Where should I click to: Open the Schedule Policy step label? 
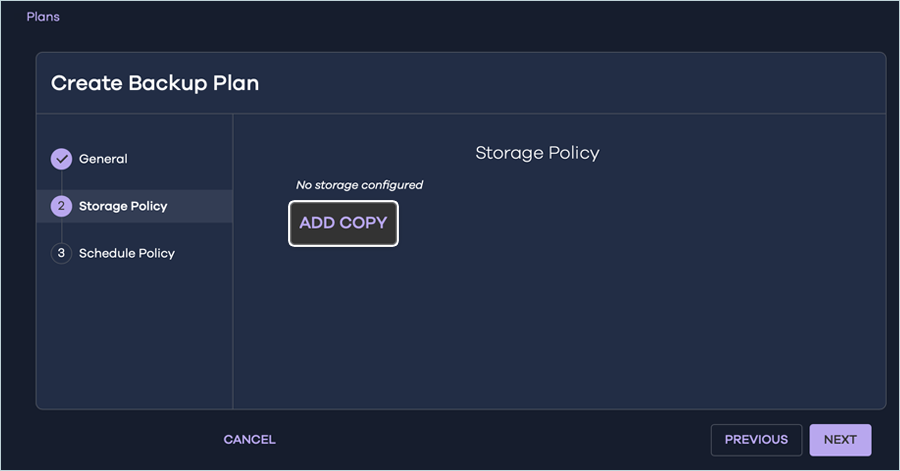pyautogui.click(x=127, y=254)
